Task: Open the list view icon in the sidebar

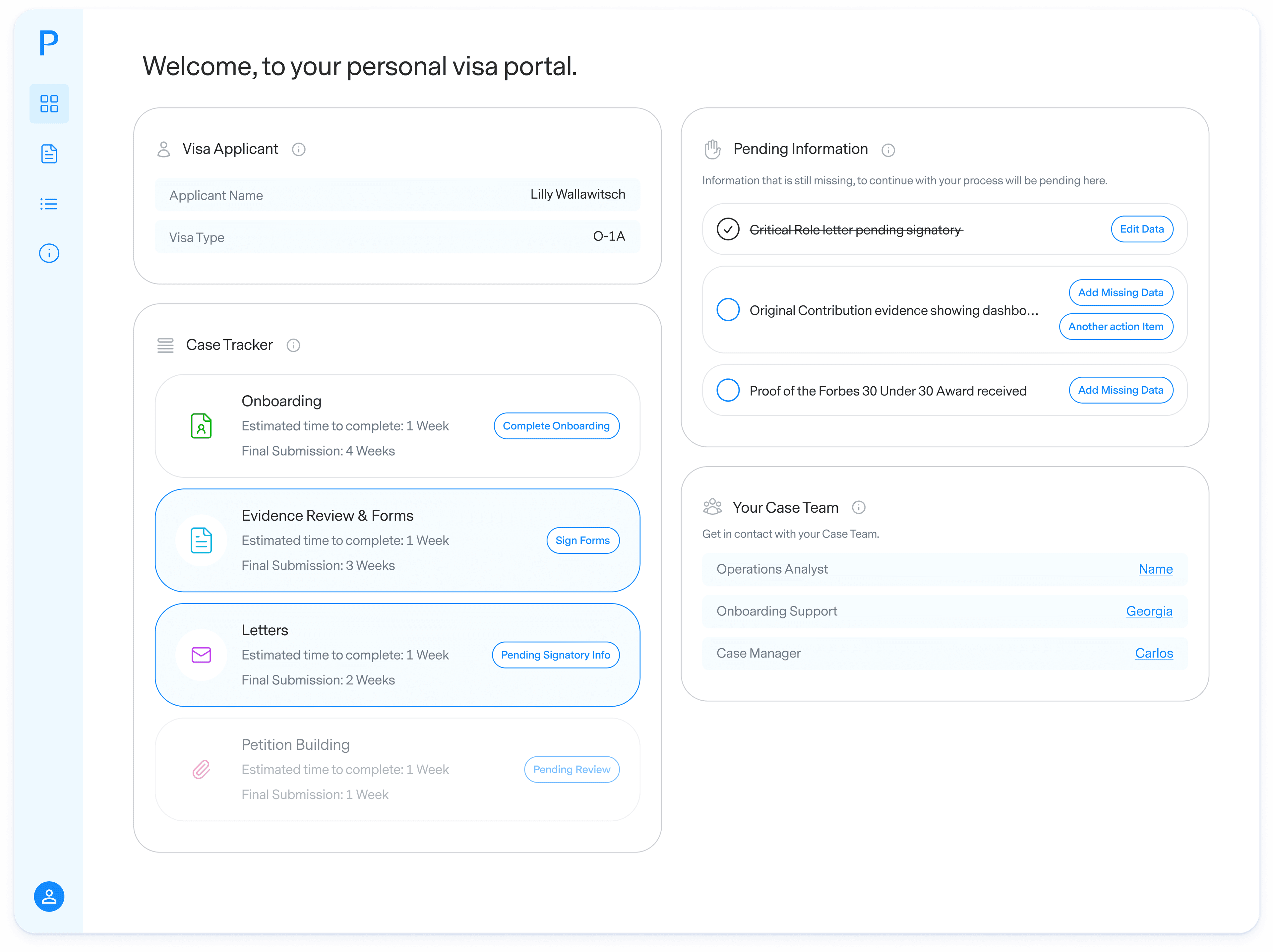Action: [x=49, y=203]
